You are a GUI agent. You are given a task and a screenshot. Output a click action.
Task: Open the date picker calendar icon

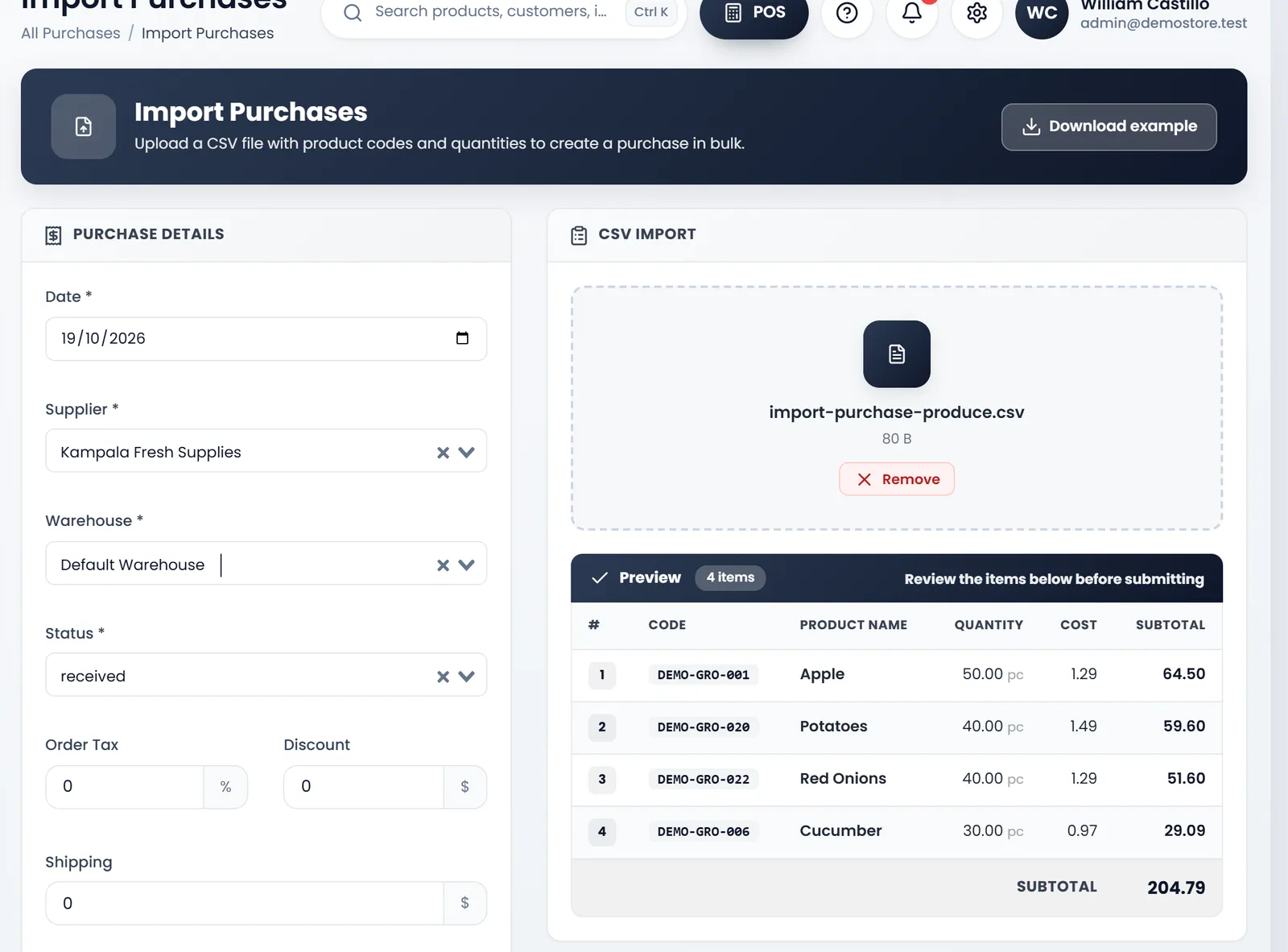462,338
